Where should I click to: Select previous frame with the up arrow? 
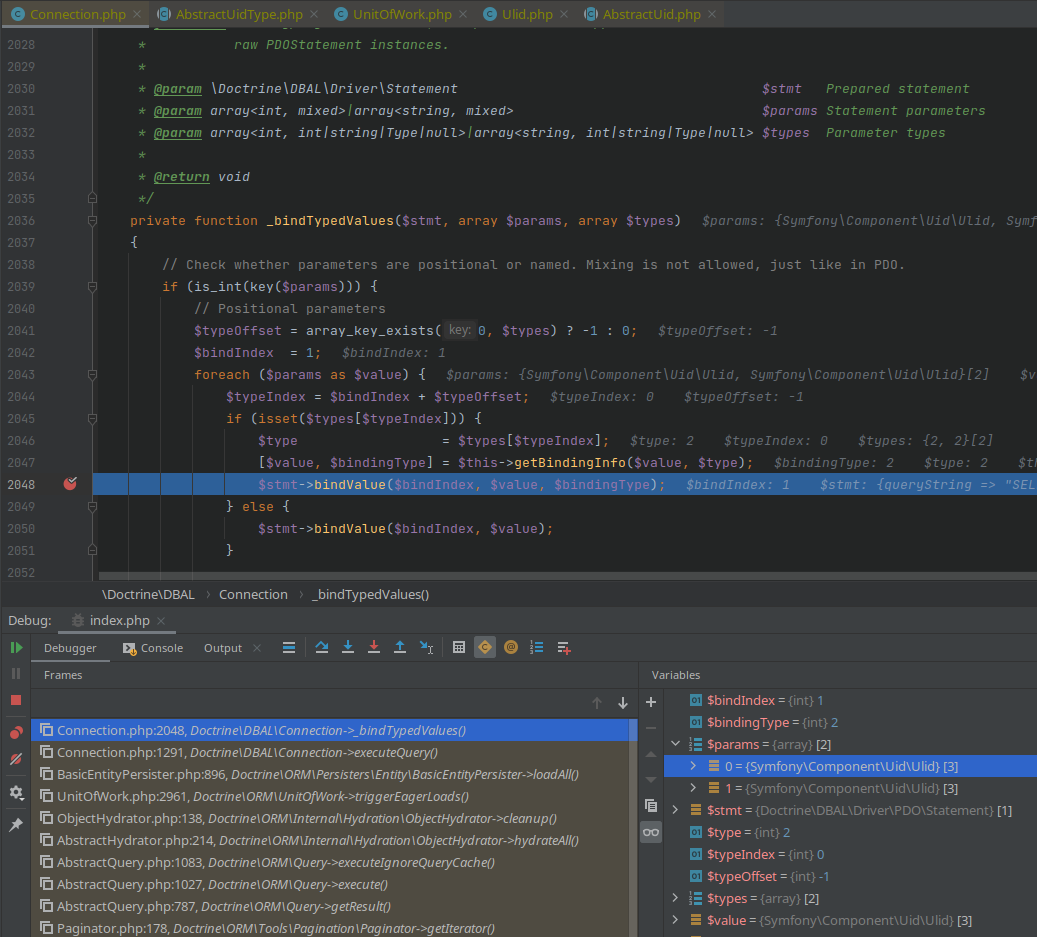pos(597,703)
